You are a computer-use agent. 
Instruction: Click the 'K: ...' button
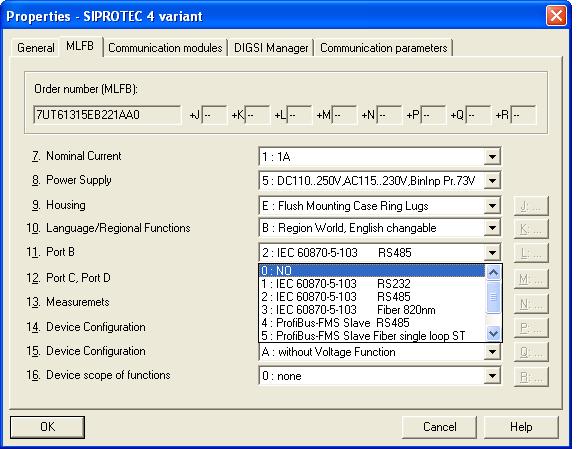coord(531,229)
